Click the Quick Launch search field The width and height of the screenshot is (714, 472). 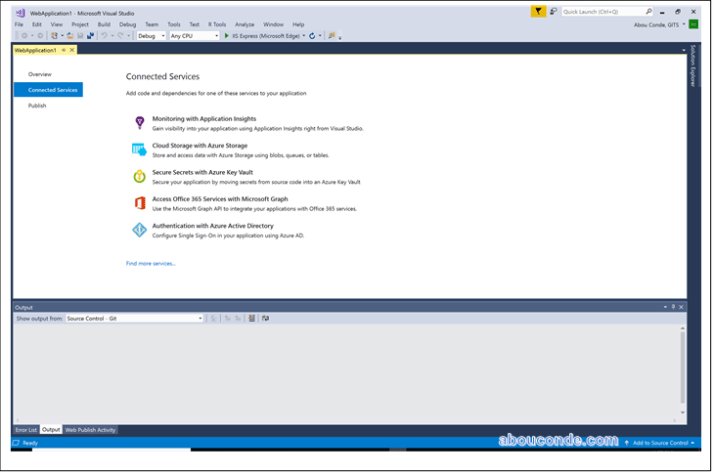click(602, 11)
